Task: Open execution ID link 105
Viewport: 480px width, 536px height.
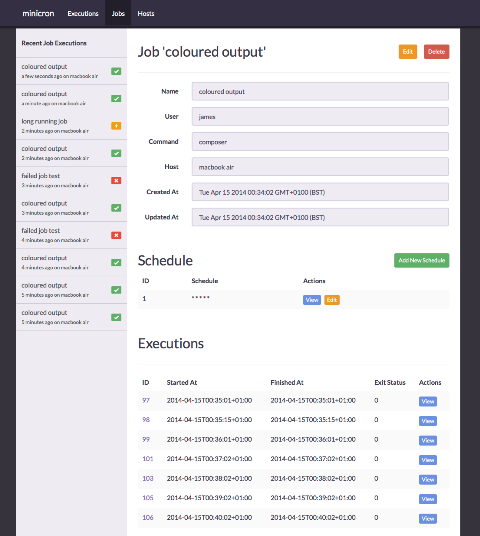Action: (x=148, y=498)
